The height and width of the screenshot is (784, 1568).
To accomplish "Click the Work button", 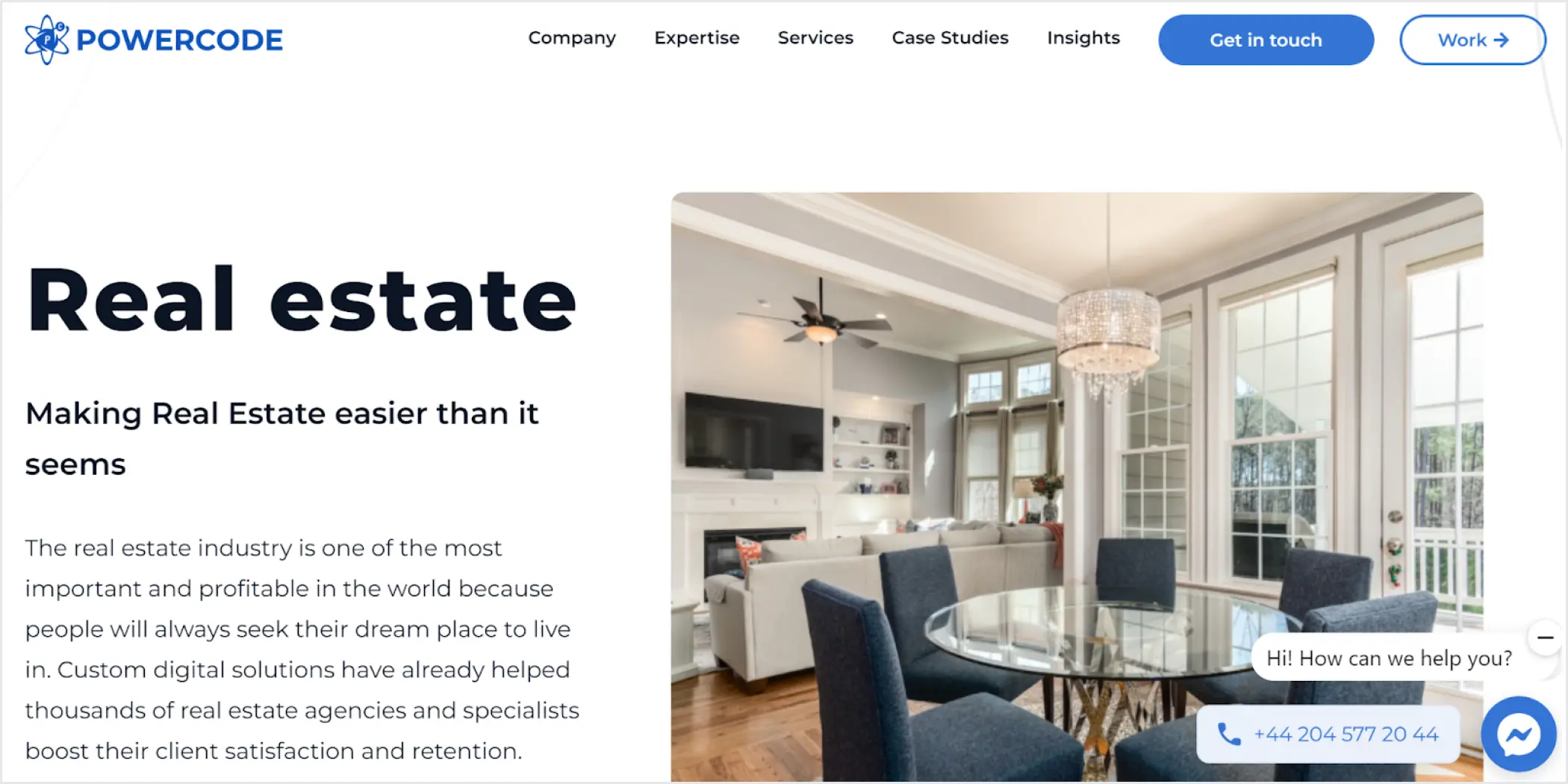I will pos(1472,40).
